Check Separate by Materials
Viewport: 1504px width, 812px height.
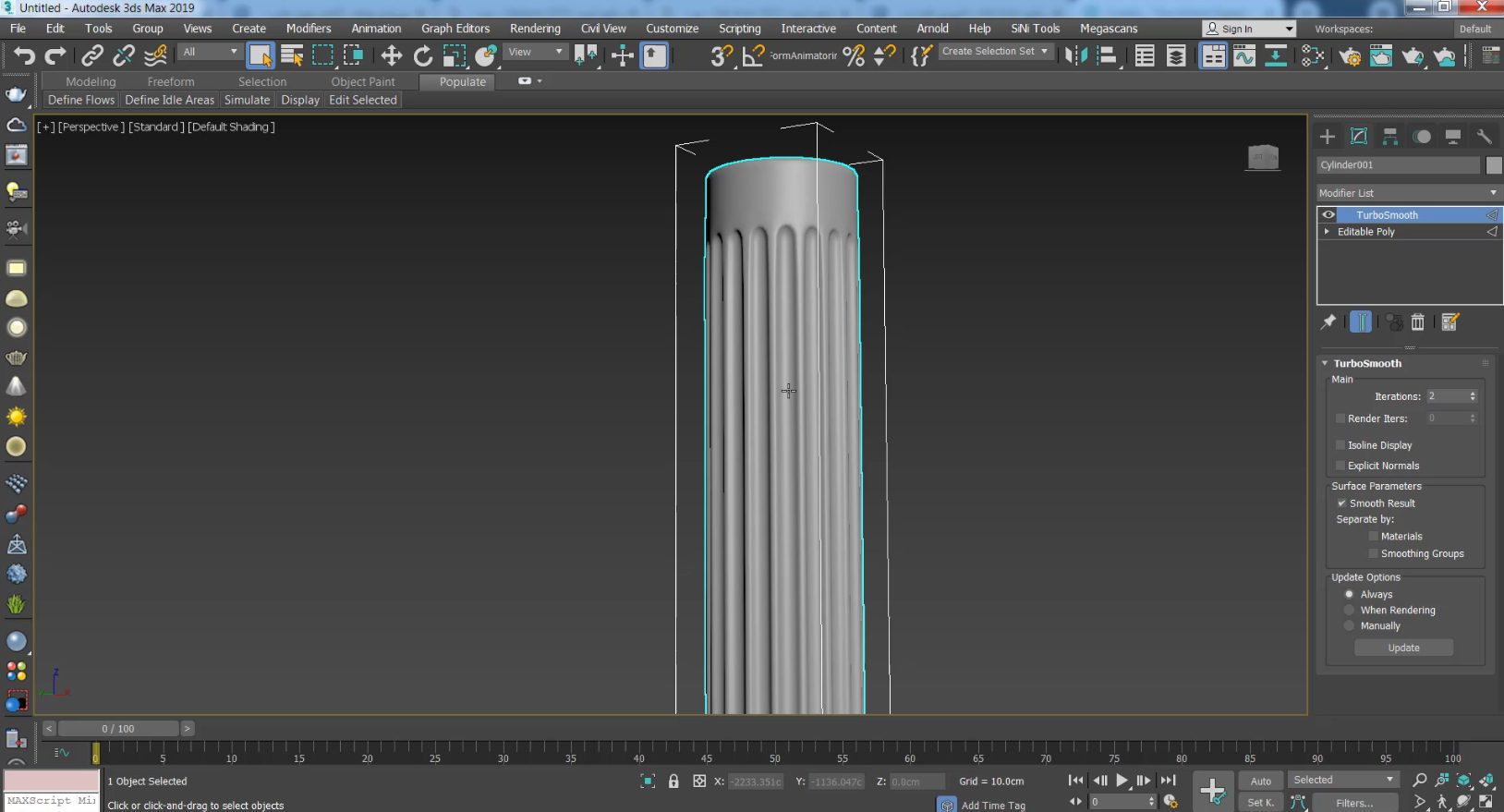tap(1374, 536)
